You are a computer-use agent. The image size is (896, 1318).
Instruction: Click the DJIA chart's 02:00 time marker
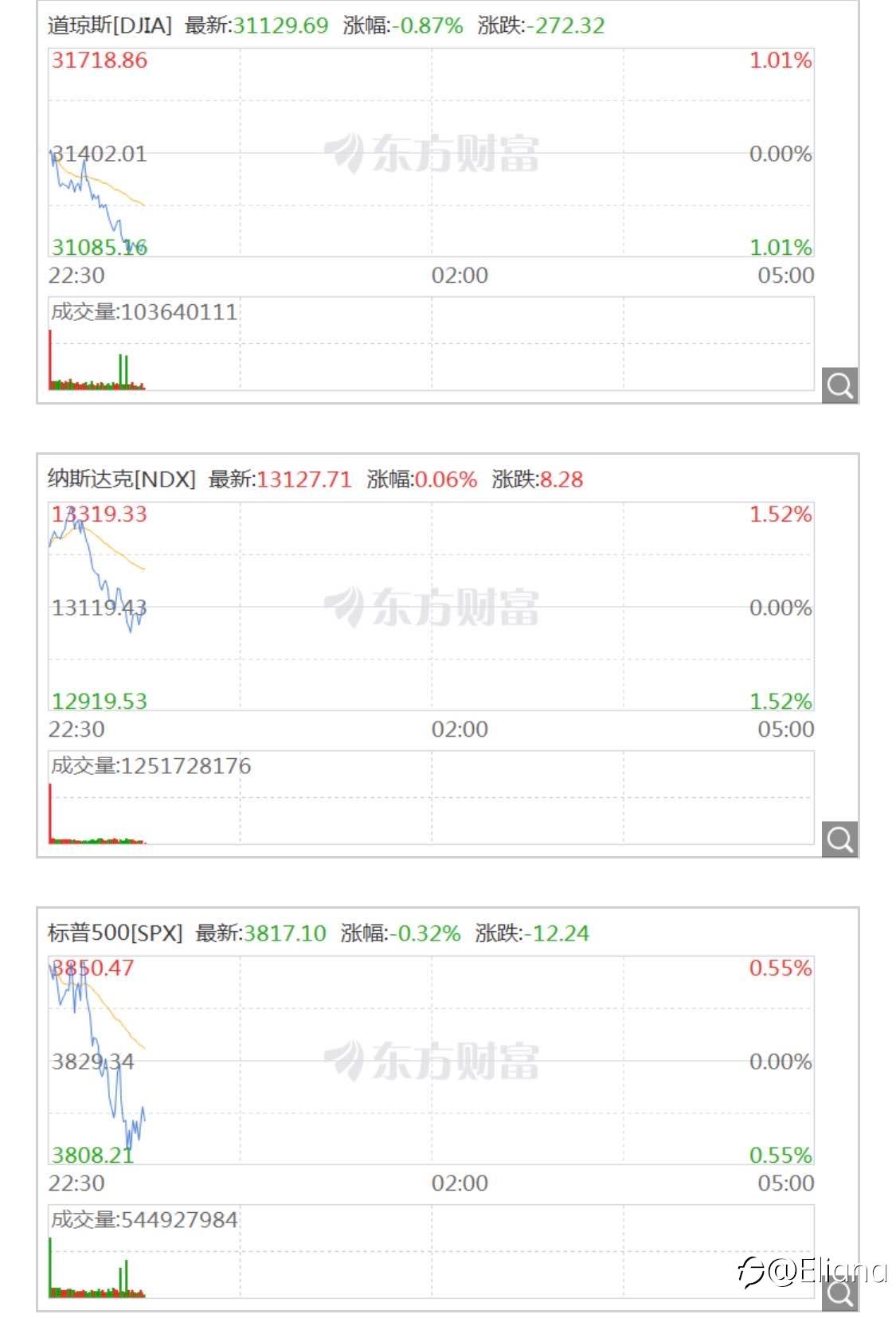click(x=460, y=276)
